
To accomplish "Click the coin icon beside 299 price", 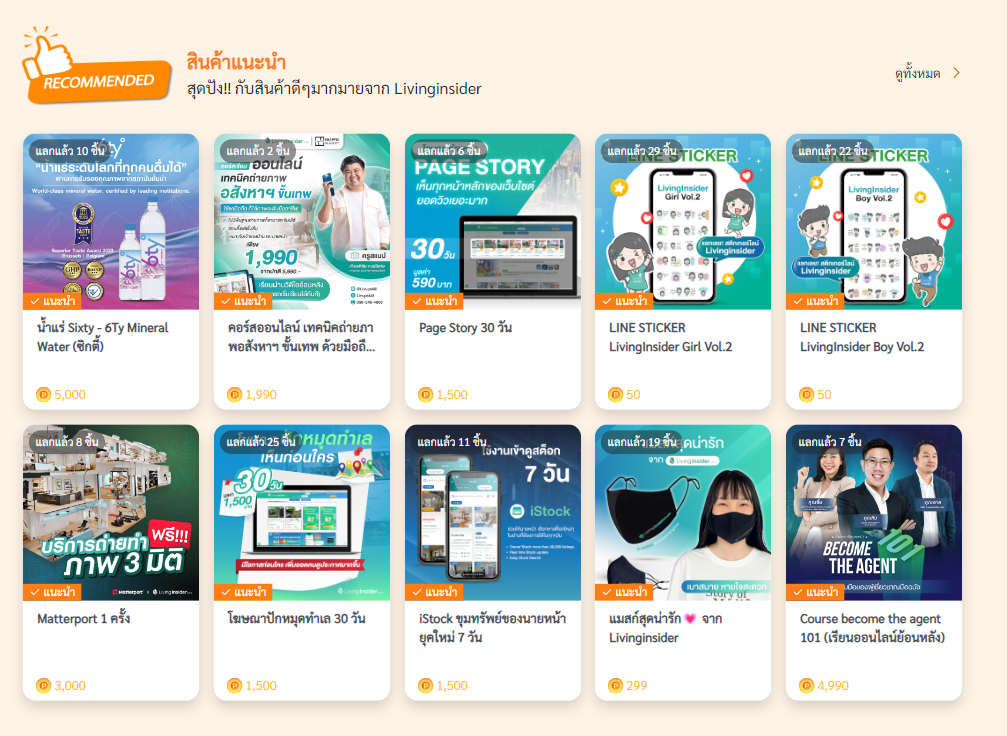I will click(615, 685).
